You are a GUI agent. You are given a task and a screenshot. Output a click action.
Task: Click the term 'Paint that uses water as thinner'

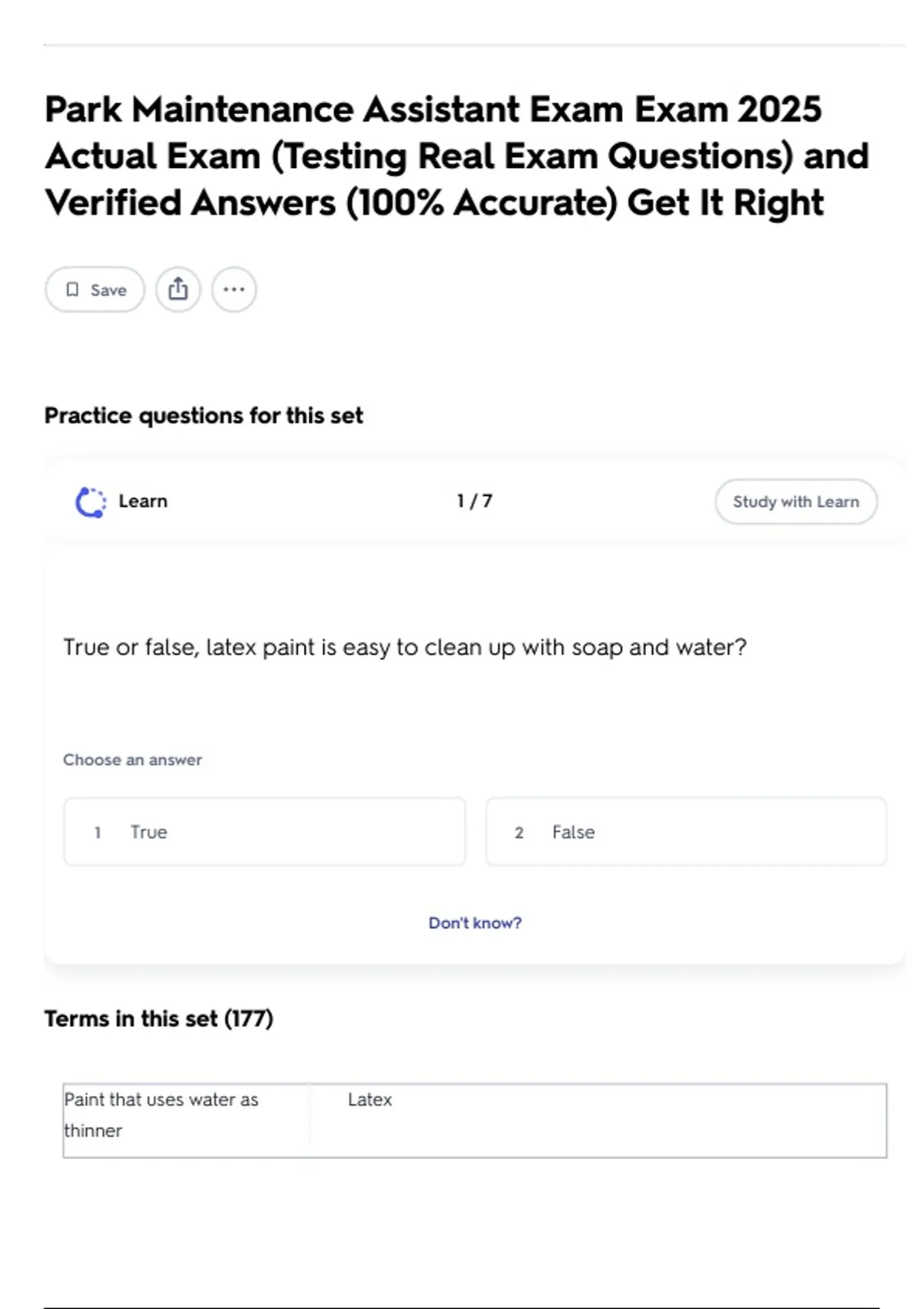tap(161, 1114)
